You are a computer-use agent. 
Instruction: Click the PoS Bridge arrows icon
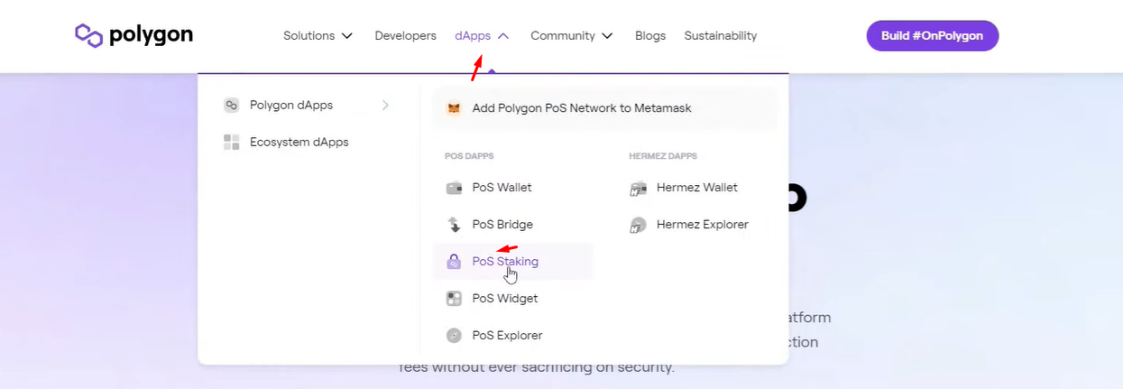tap(454, 225)
